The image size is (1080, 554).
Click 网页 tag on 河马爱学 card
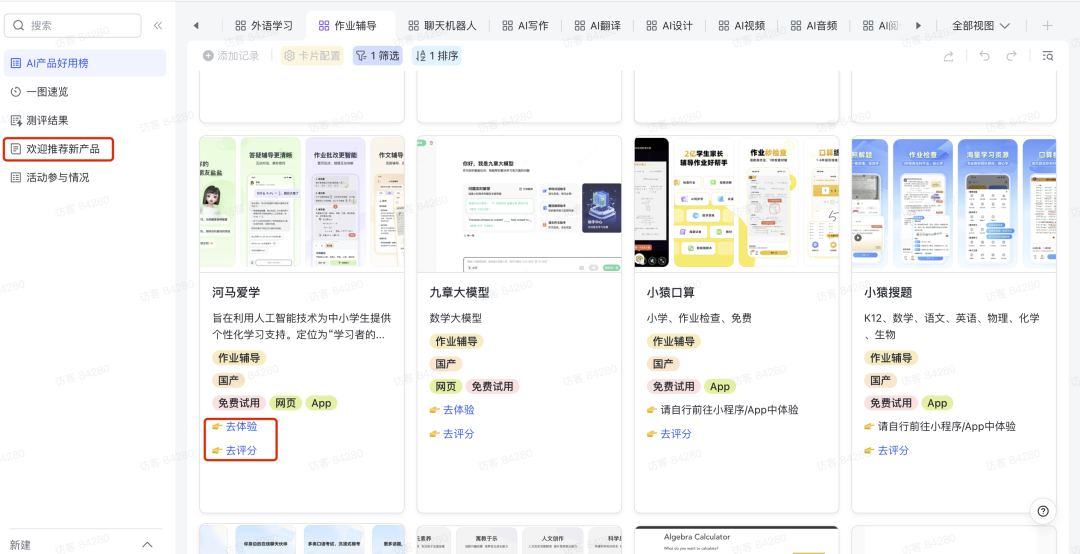pyautogui.click(x=285, y=403)
